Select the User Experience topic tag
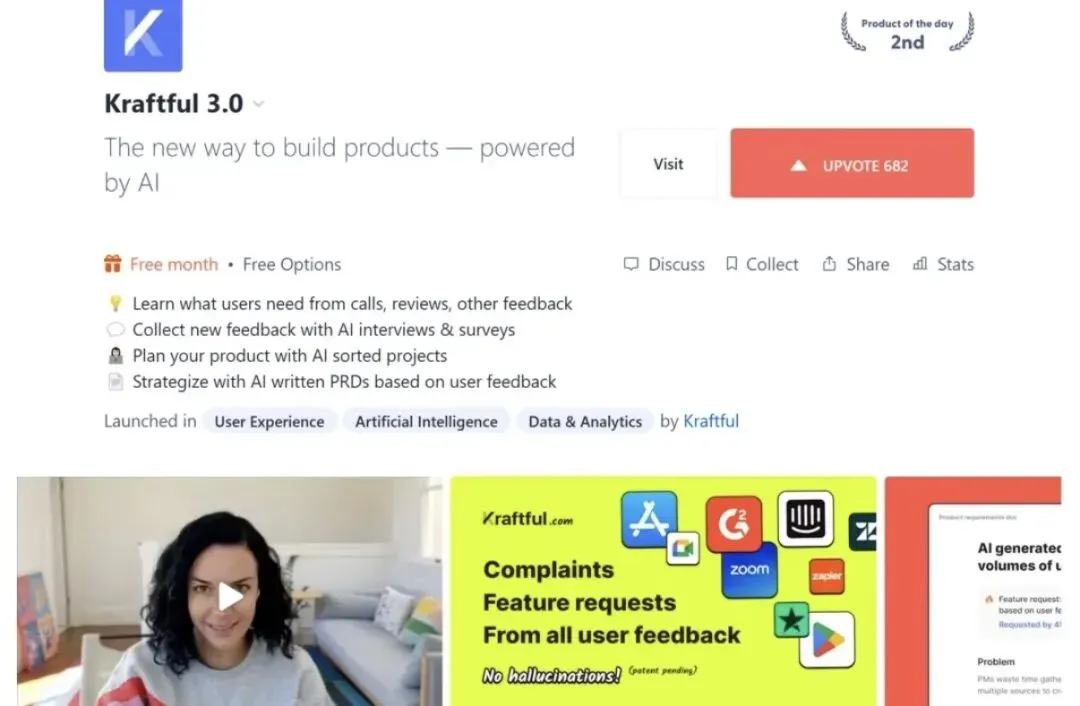This screenshot has width=1080, height=706. (269, 422)
